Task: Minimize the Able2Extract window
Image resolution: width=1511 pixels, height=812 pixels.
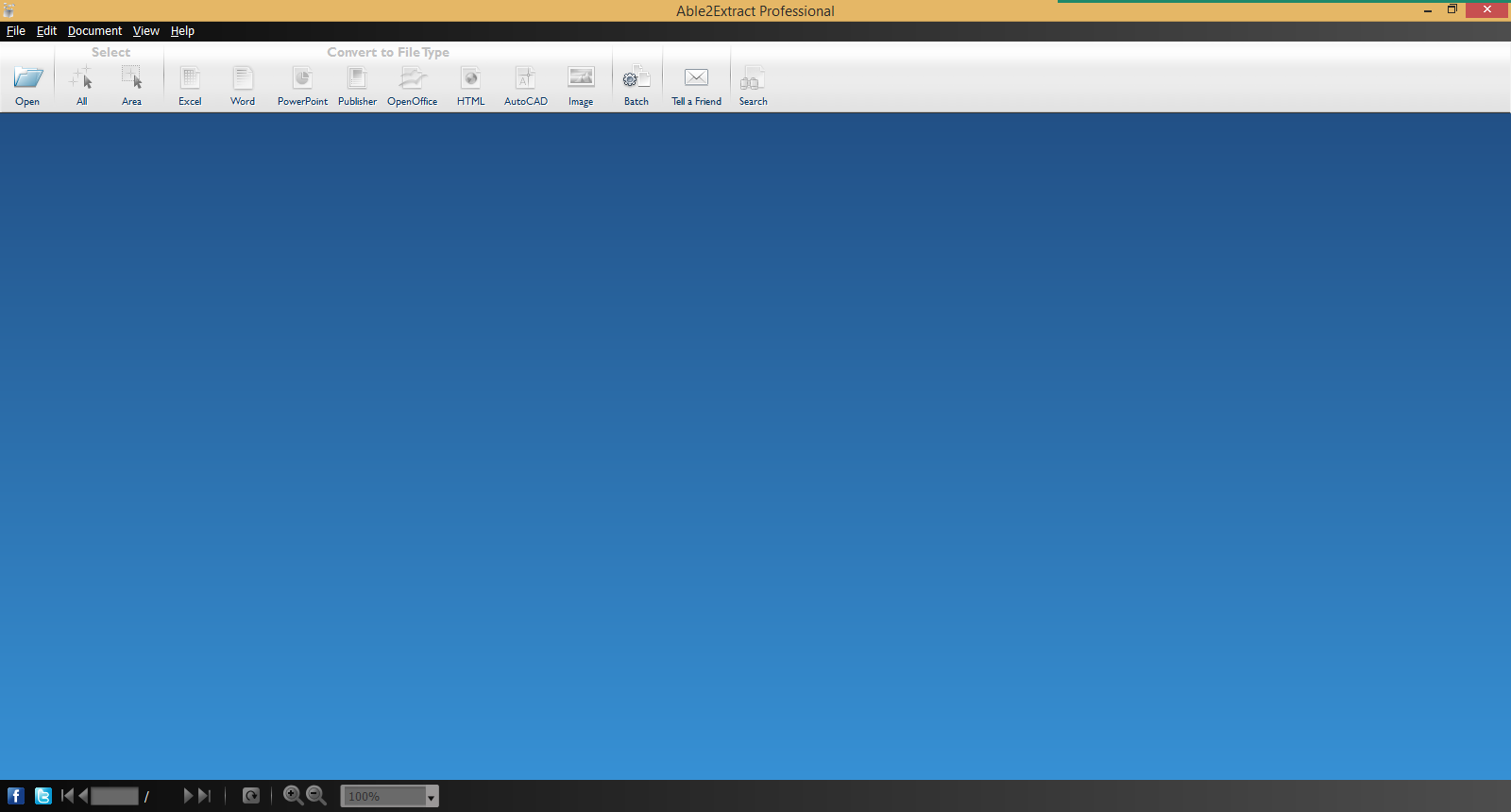Action: [x=1428, y=10]
